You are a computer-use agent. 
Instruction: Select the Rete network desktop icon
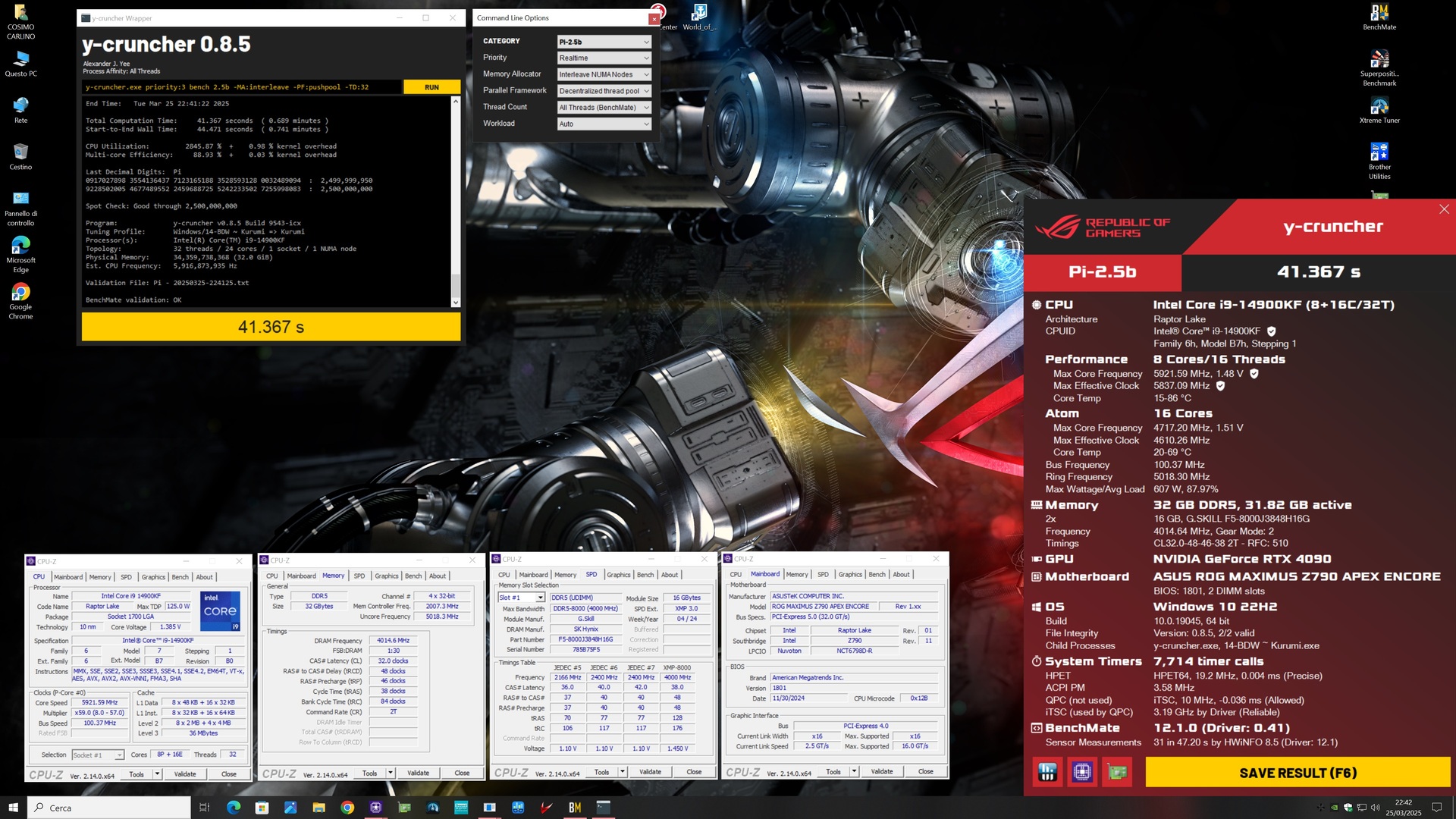(20, 110)
